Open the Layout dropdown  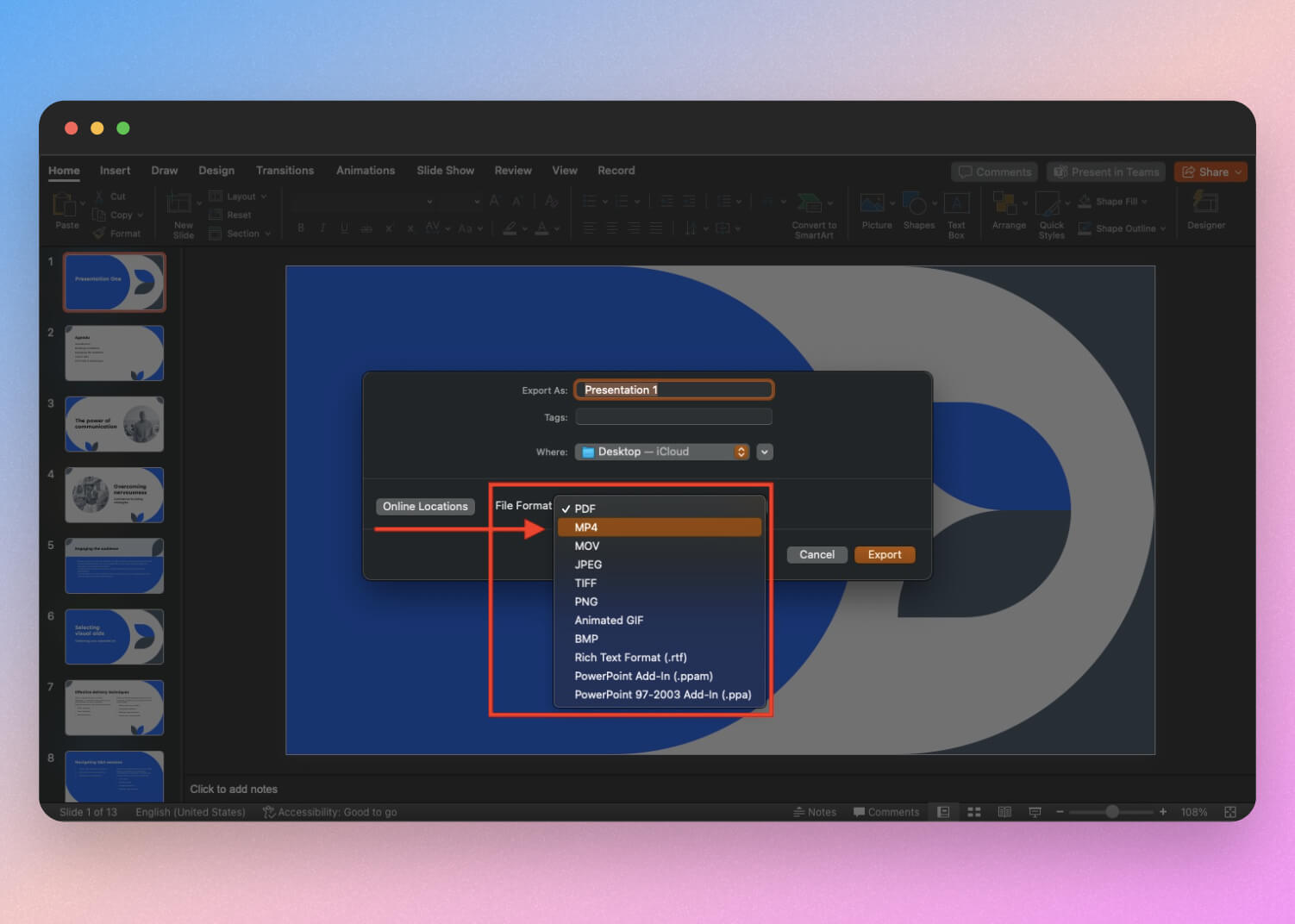pos(239,196)
